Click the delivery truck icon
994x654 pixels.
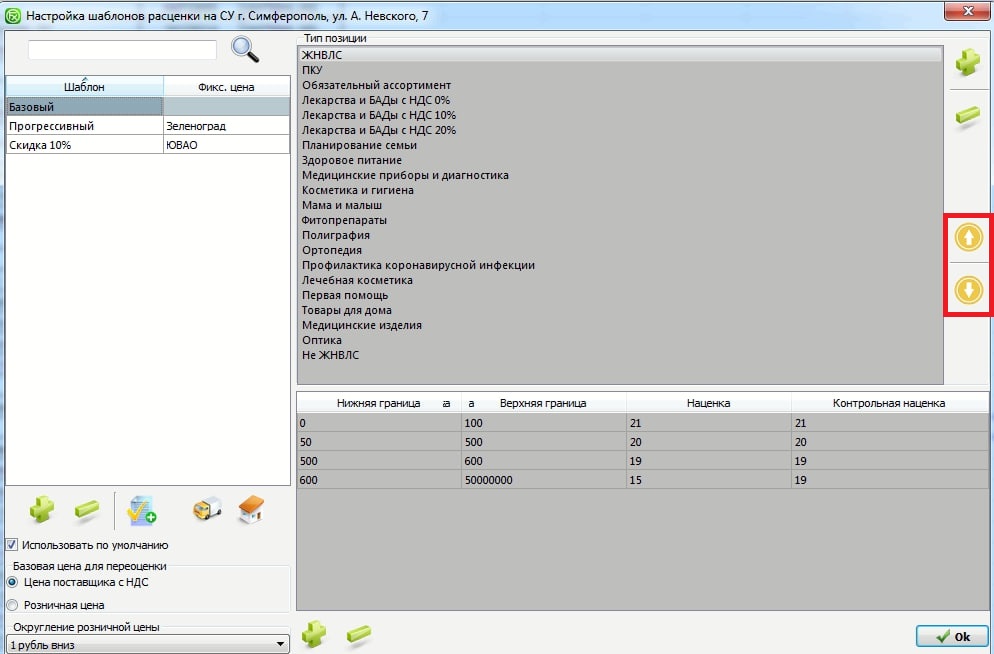pyautogui.click(x=206, y=510)
